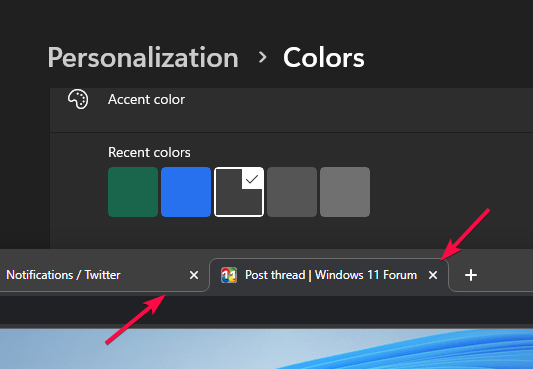Close the Notifications / Twitter tab
533x369 pixels.
[x=194, y=275]
